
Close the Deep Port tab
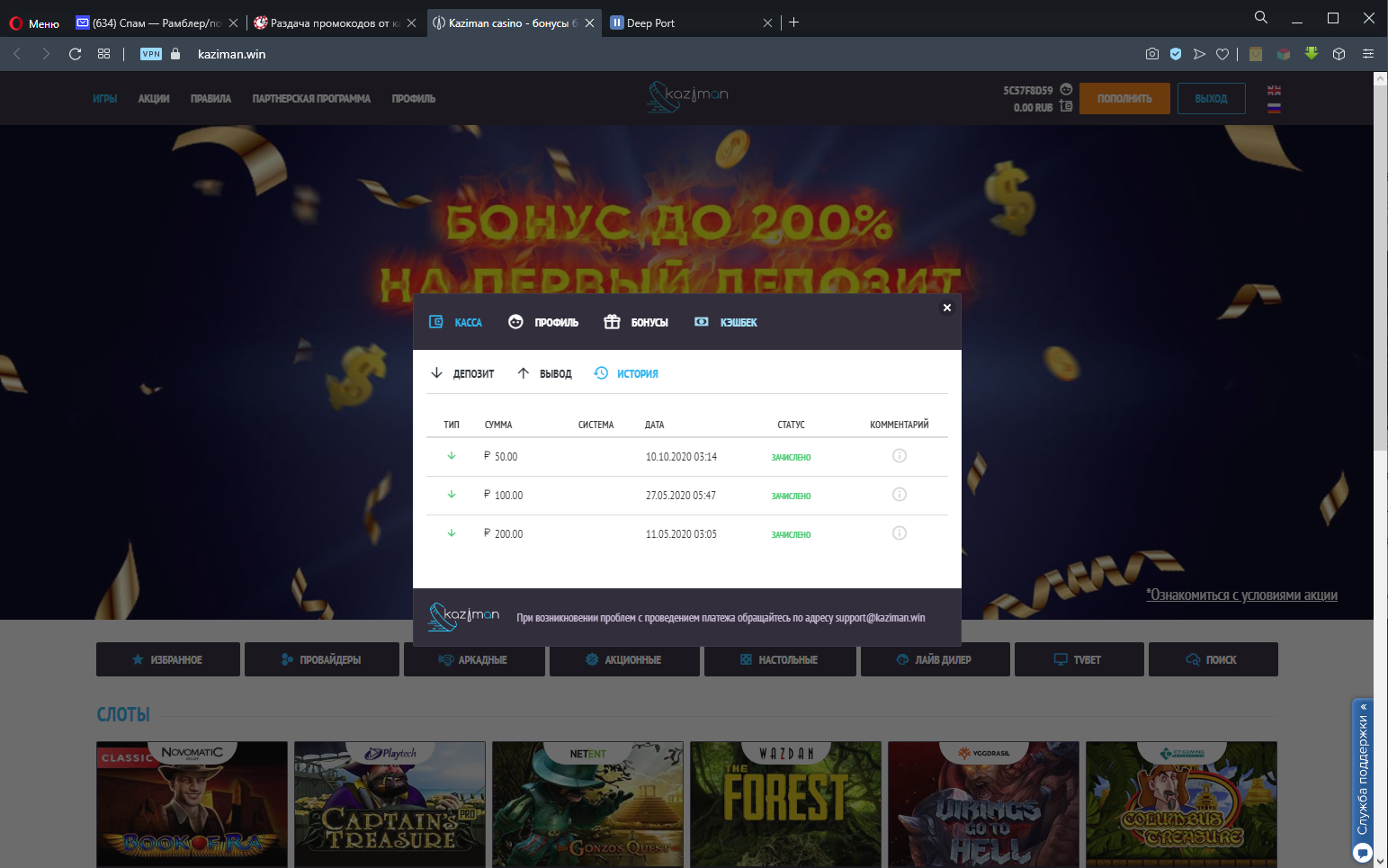767,23
